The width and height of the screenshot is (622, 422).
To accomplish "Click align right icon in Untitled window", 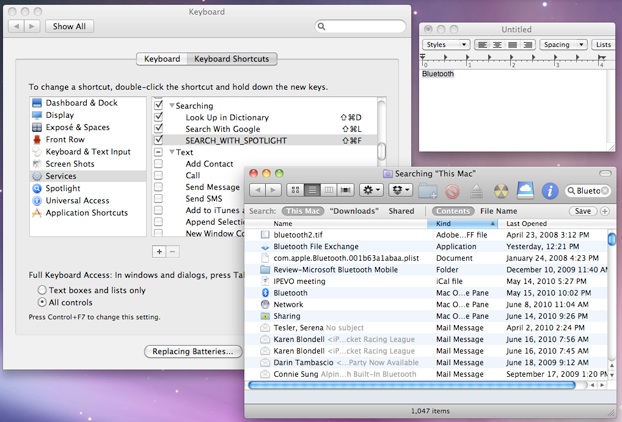I will point(528,45).
